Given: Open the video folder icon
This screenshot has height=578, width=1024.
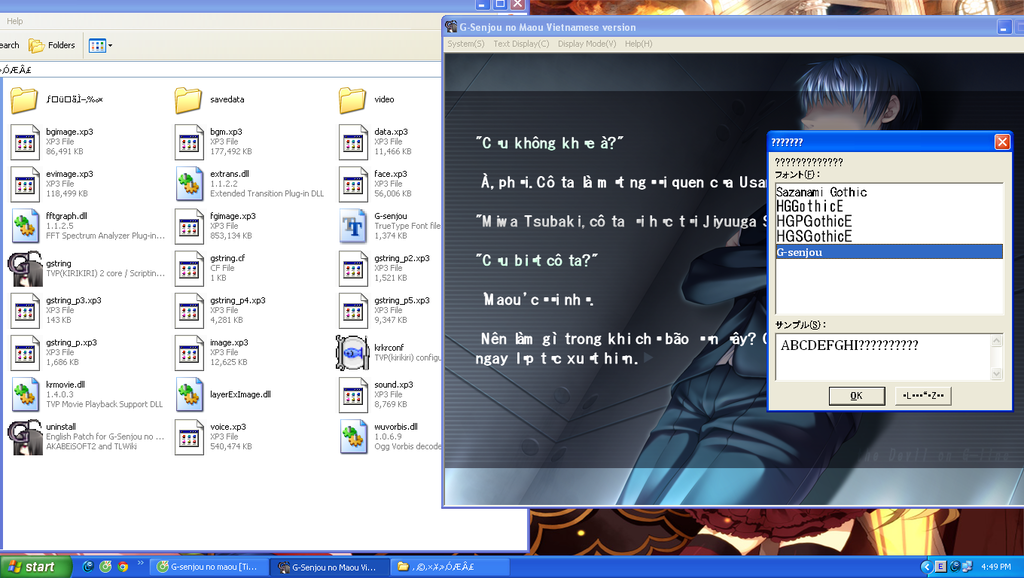Looking at the screenshot, I should pos(352,100).
